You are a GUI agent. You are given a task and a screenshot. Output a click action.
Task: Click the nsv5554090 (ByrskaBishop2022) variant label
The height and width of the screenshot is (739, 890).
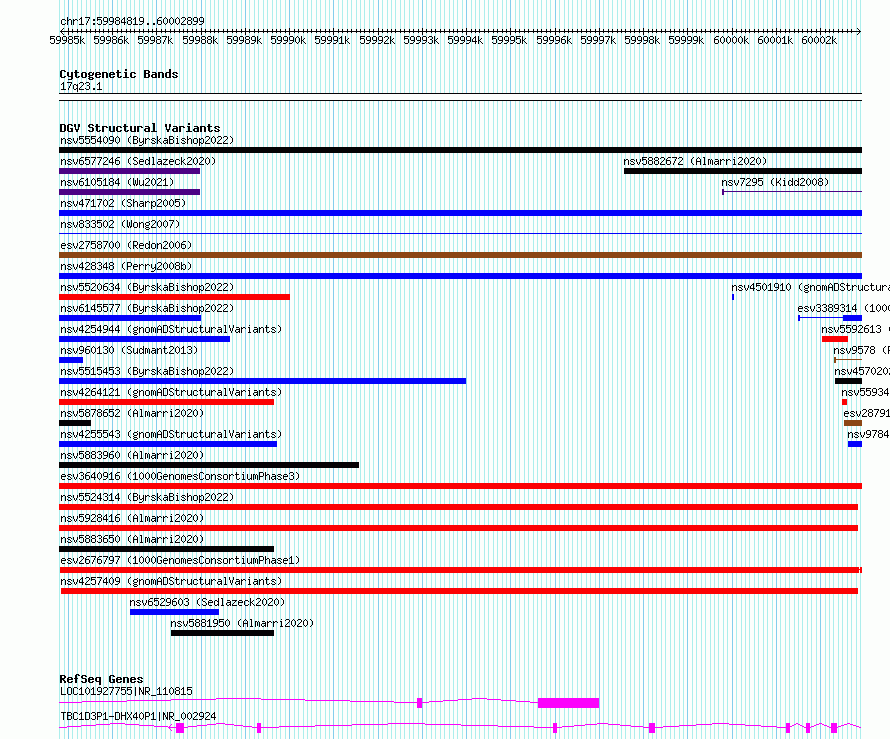[x=147, y=140]
